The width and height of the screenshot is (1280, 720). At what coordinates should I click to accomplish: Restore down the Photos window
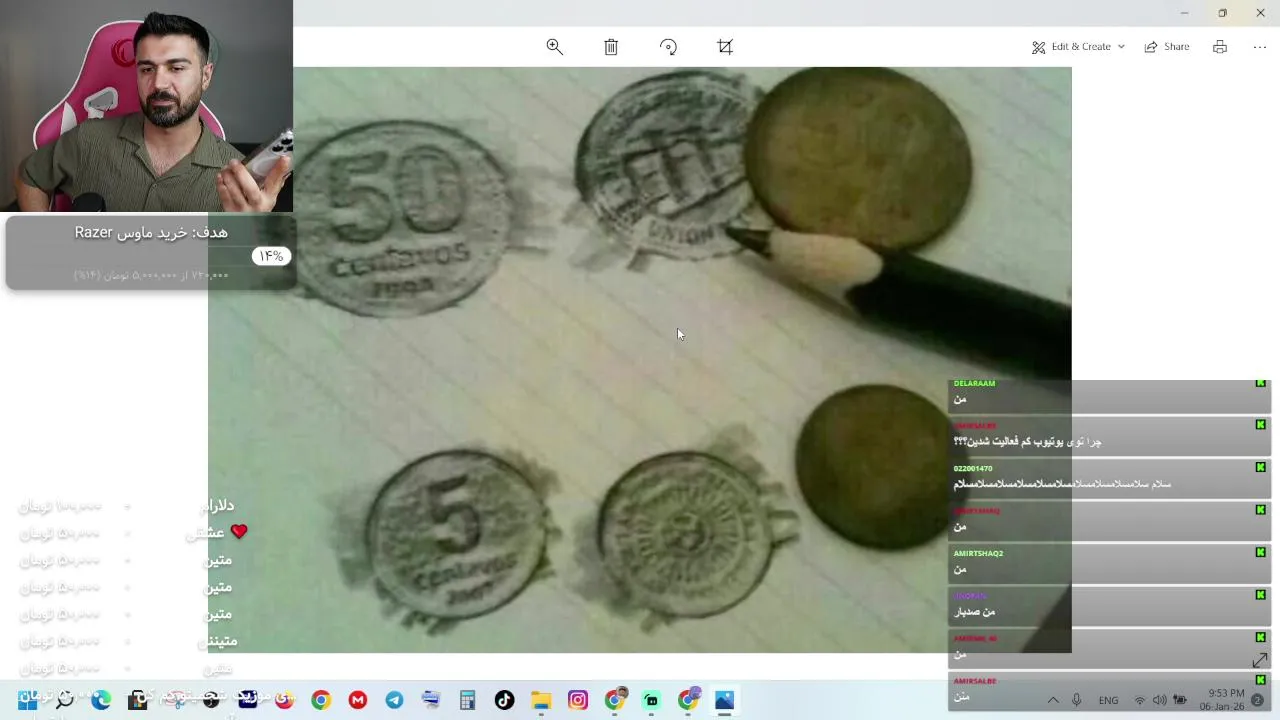[1222, 13]
